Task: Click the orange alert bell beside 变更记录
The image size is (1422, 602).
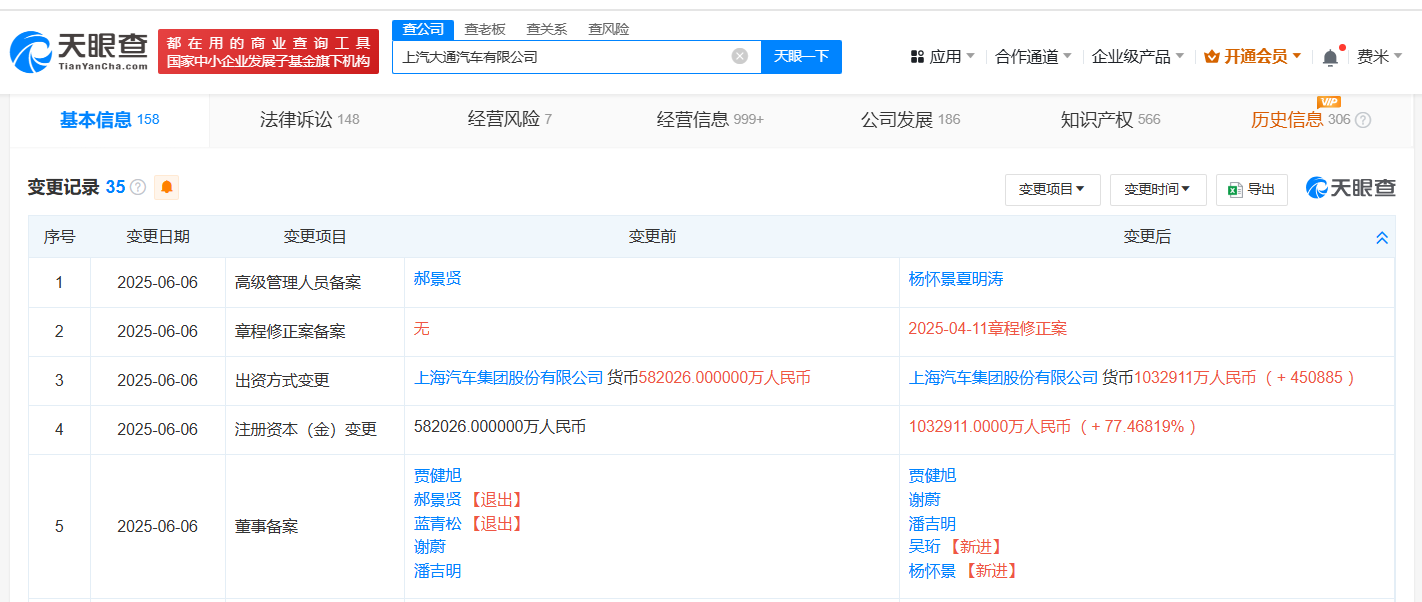Action: pyautogui.click(x=166, y=187)
